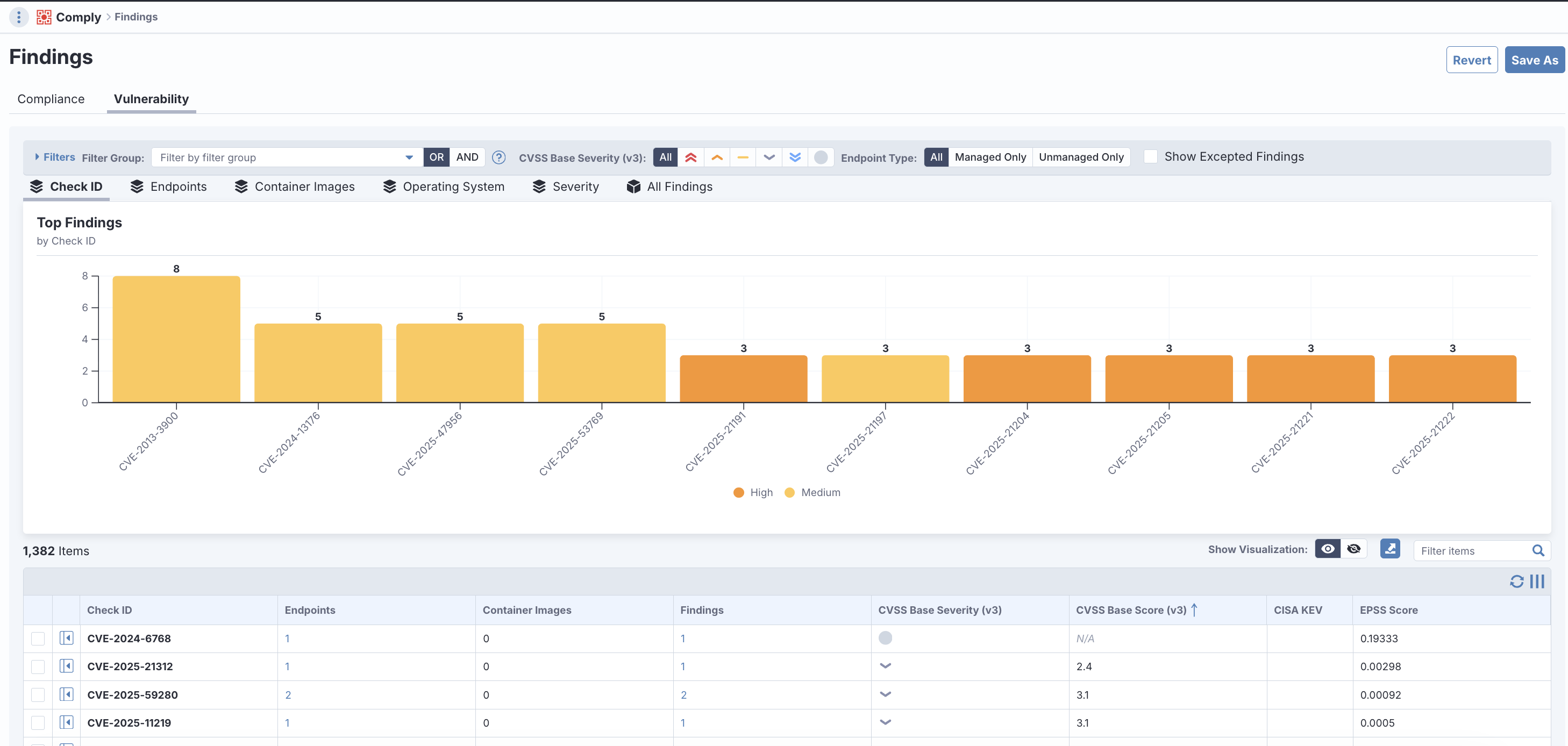Click the detail panel icon for CVE-2024-6768
This screenshot has height=746, width=1568.
(66, 639)
